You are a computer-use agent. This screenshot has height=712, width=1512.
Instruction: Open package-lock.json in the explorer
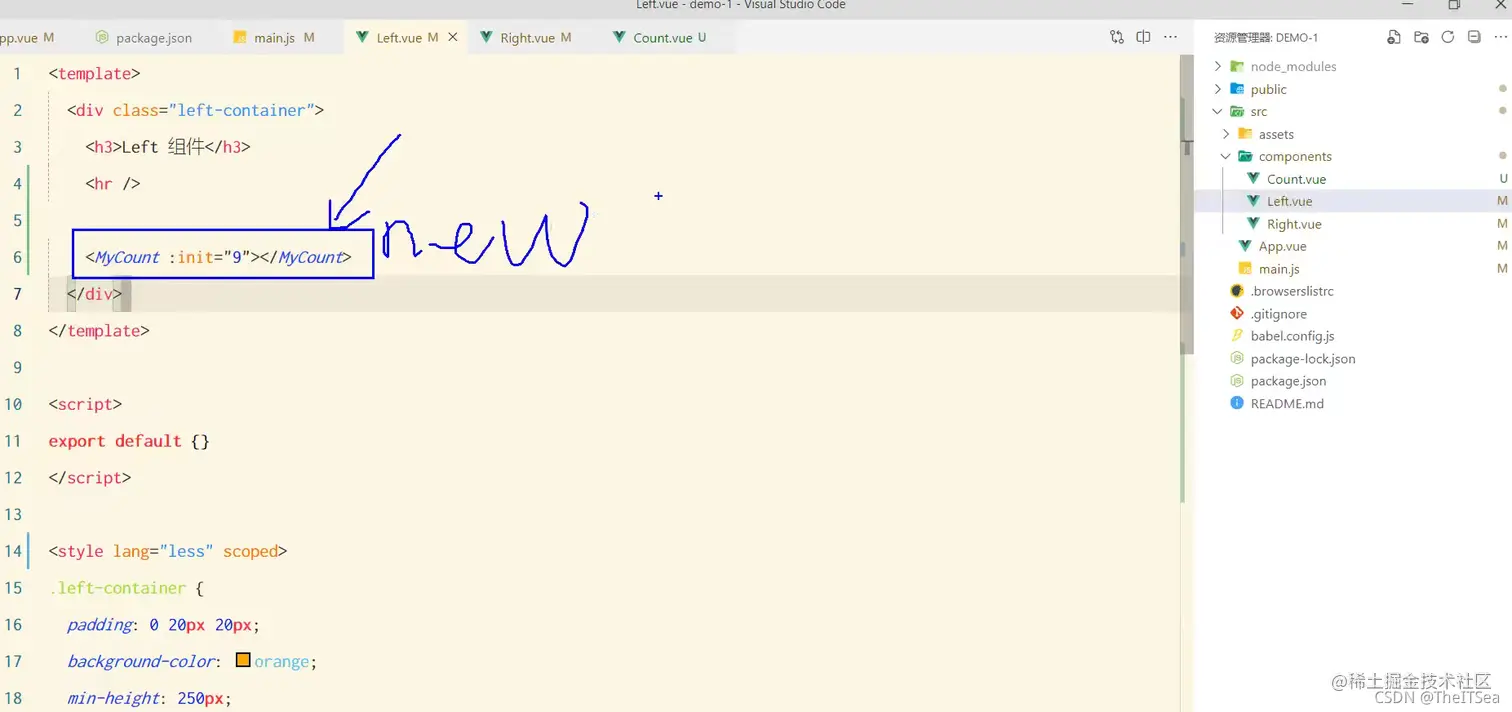[1303, 359]
